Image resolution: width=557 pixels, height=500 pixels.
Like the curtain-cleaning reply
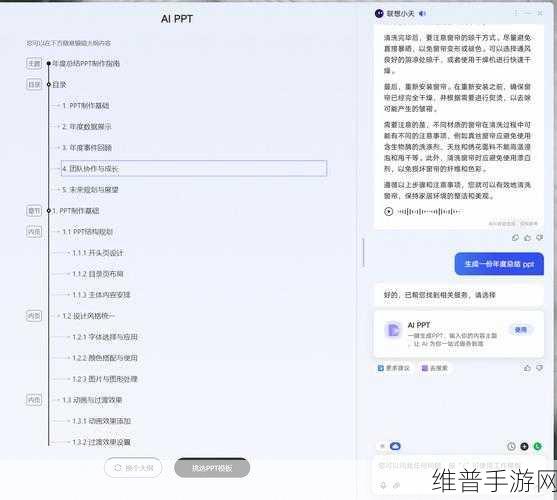coord(528,238)
